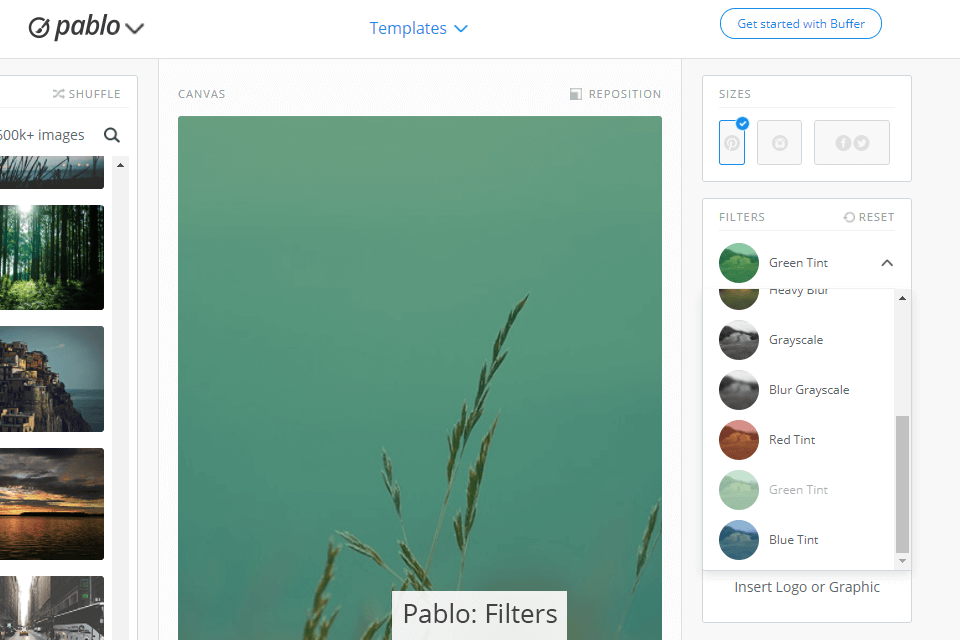This screenshot has height=640, width=960.
Task: Click down arrow of filter list scrollbar
Action: pyautogui.click(x=902, y=561)
